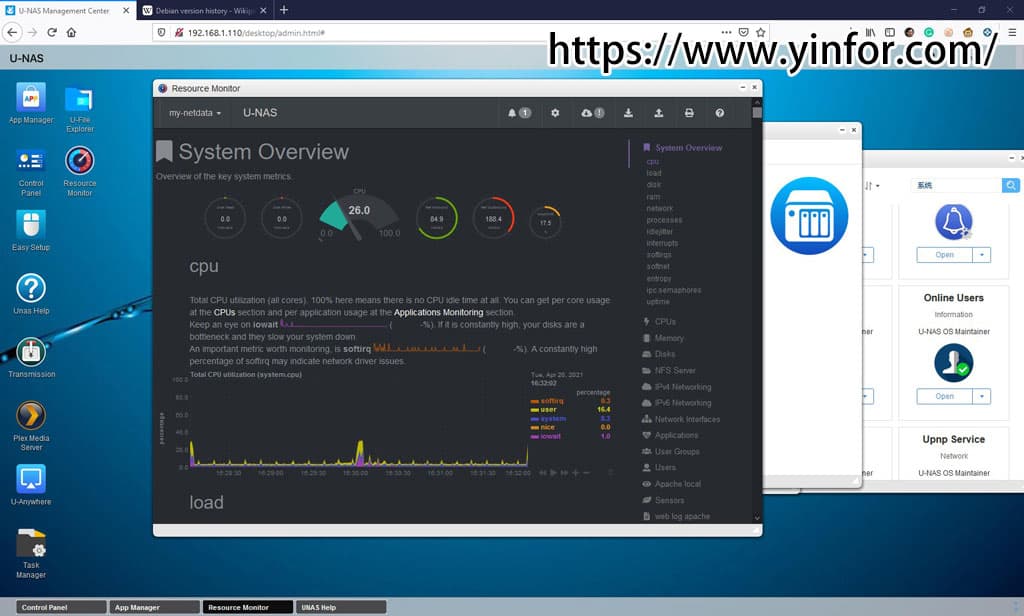The image size is (1024, 616).
Task: Open netdata settings gear icon
Action: pyautogui.click(x=555, y=113)
